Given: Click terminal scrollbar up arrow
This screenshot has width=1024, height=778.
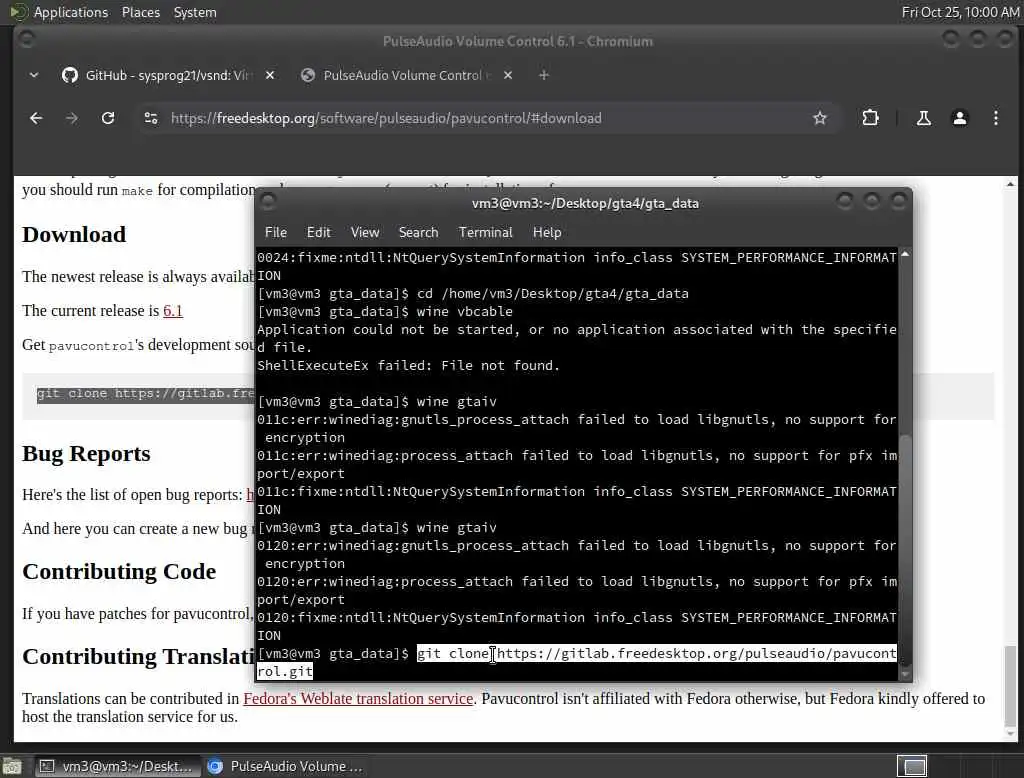Looking at the screenshot, I should [905, 254].
